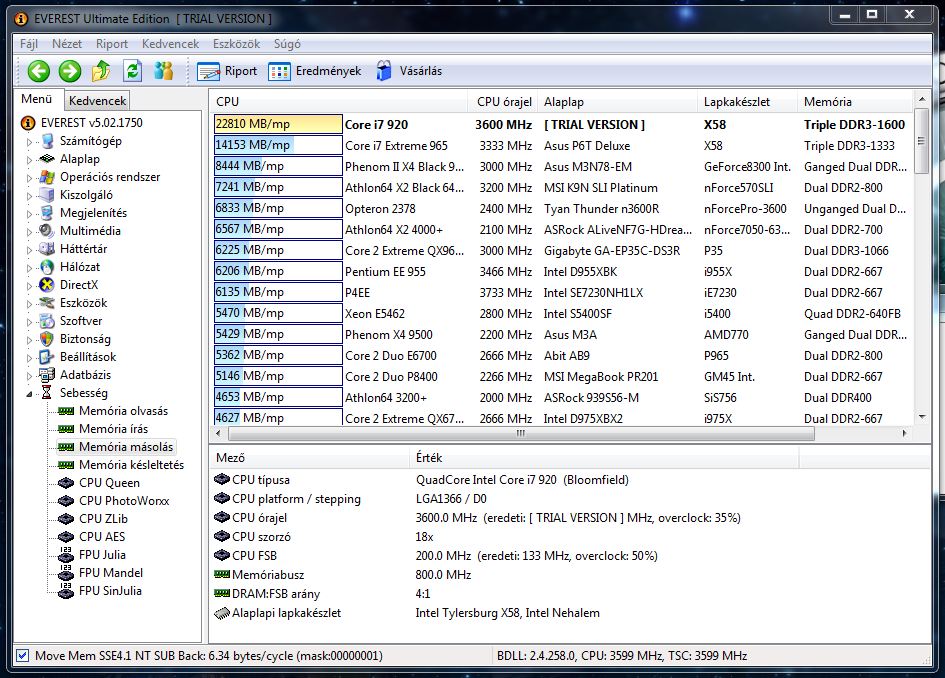Select FPU SinJulia benchmark
The width and height of the screenshot is (945, 678).
coord(110,591)
